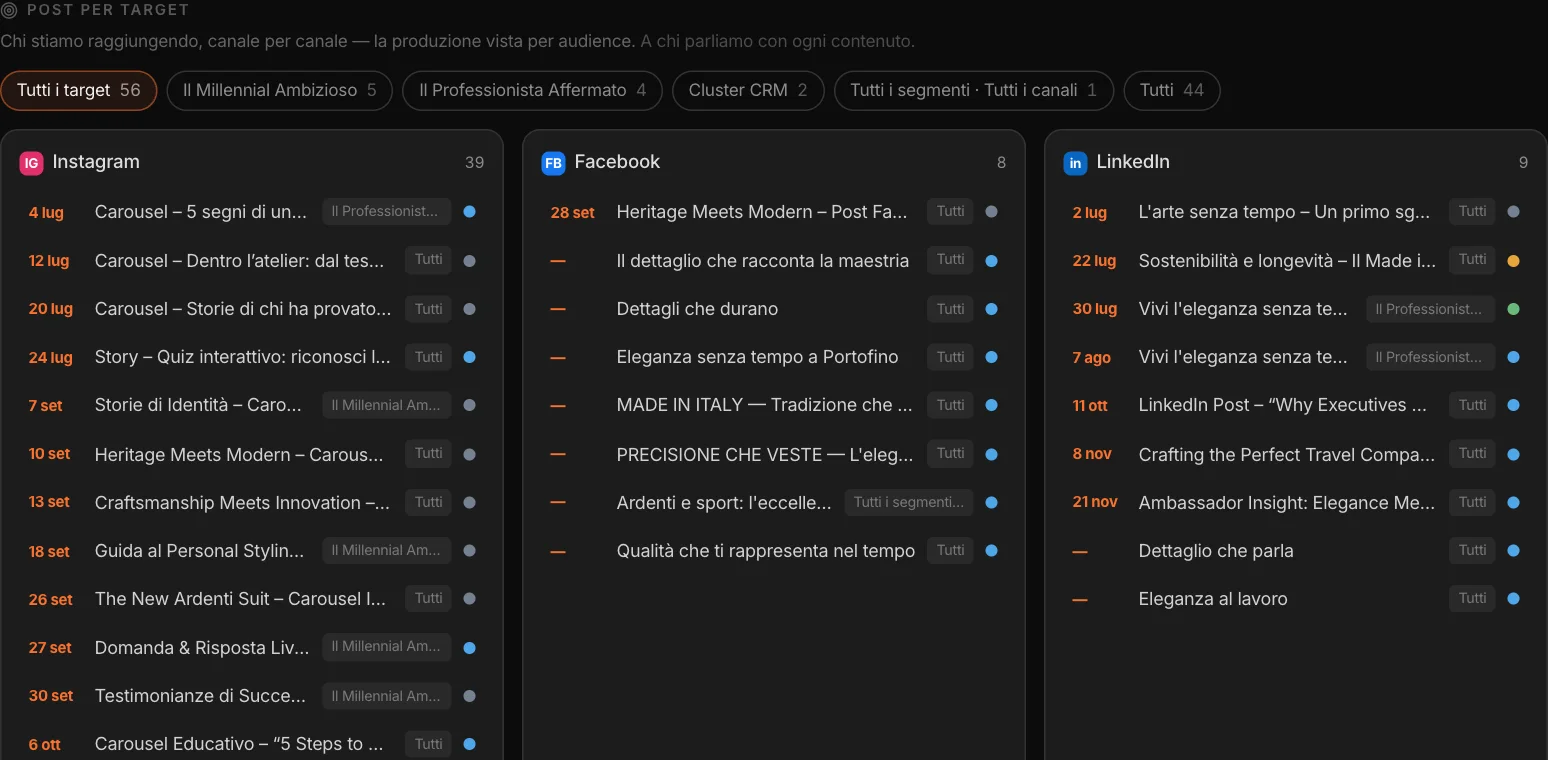This screenshot has width=1548, height=760.
Task: Filter by Il Professionista Affermato
Action: point(532,90)
